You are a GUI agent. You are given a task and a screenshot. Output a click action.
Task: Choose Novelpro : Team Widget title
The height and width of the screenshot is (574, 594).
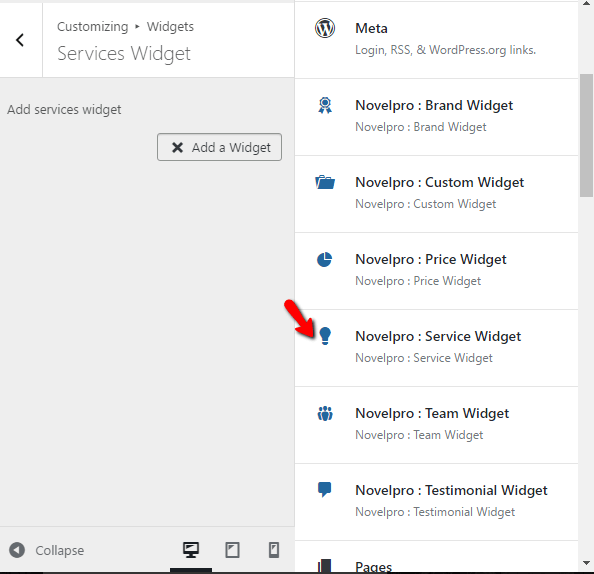pos(432,413)
